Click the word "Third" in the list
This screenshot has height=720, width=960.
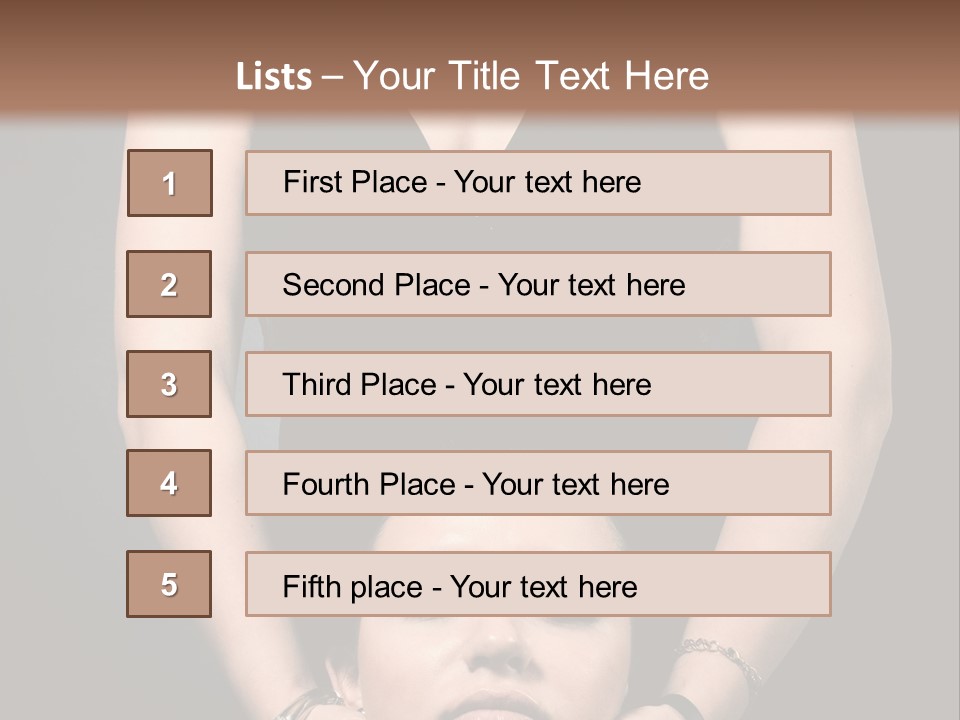318,385
